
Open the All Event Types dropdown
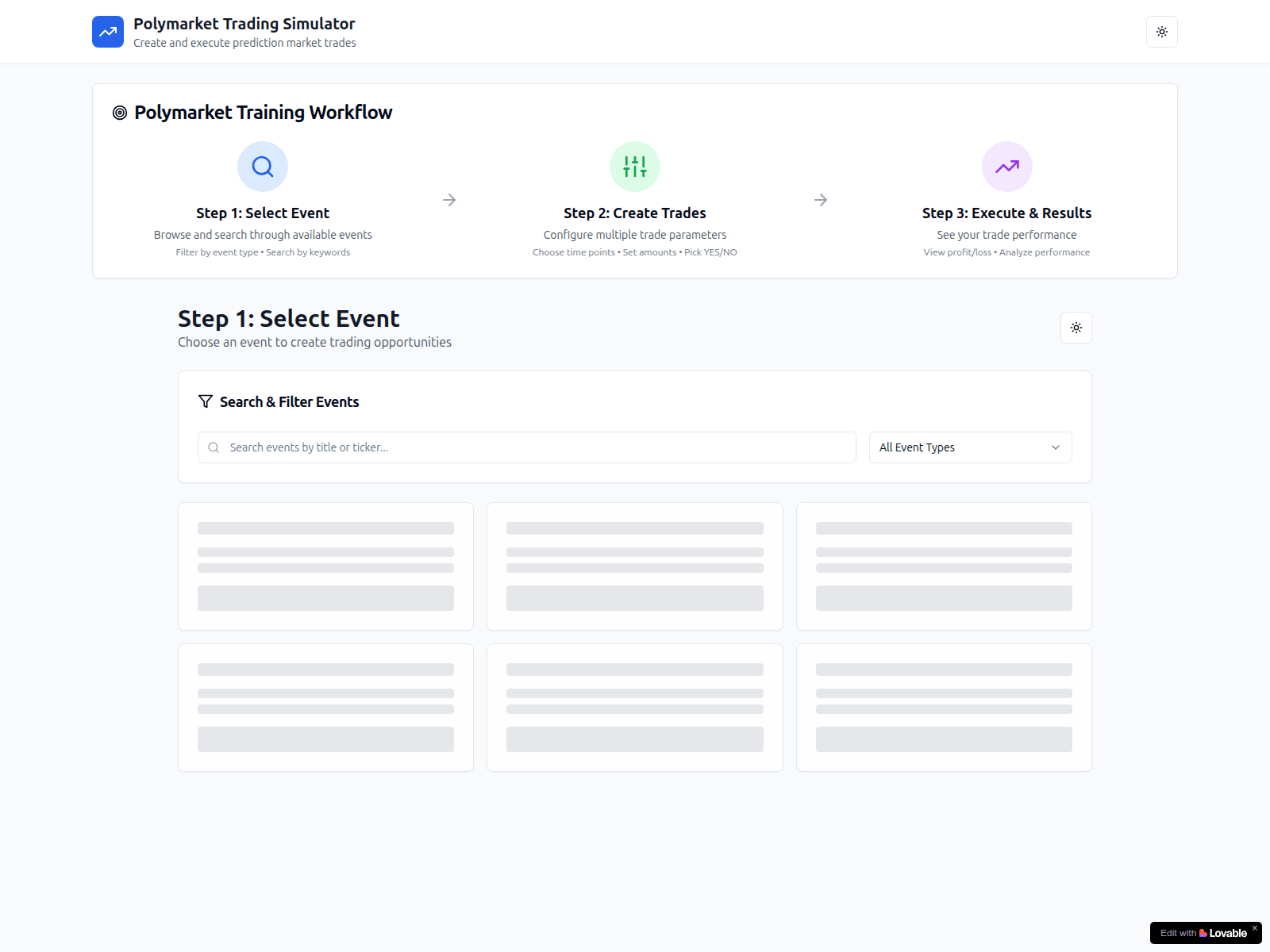[971, 447]
